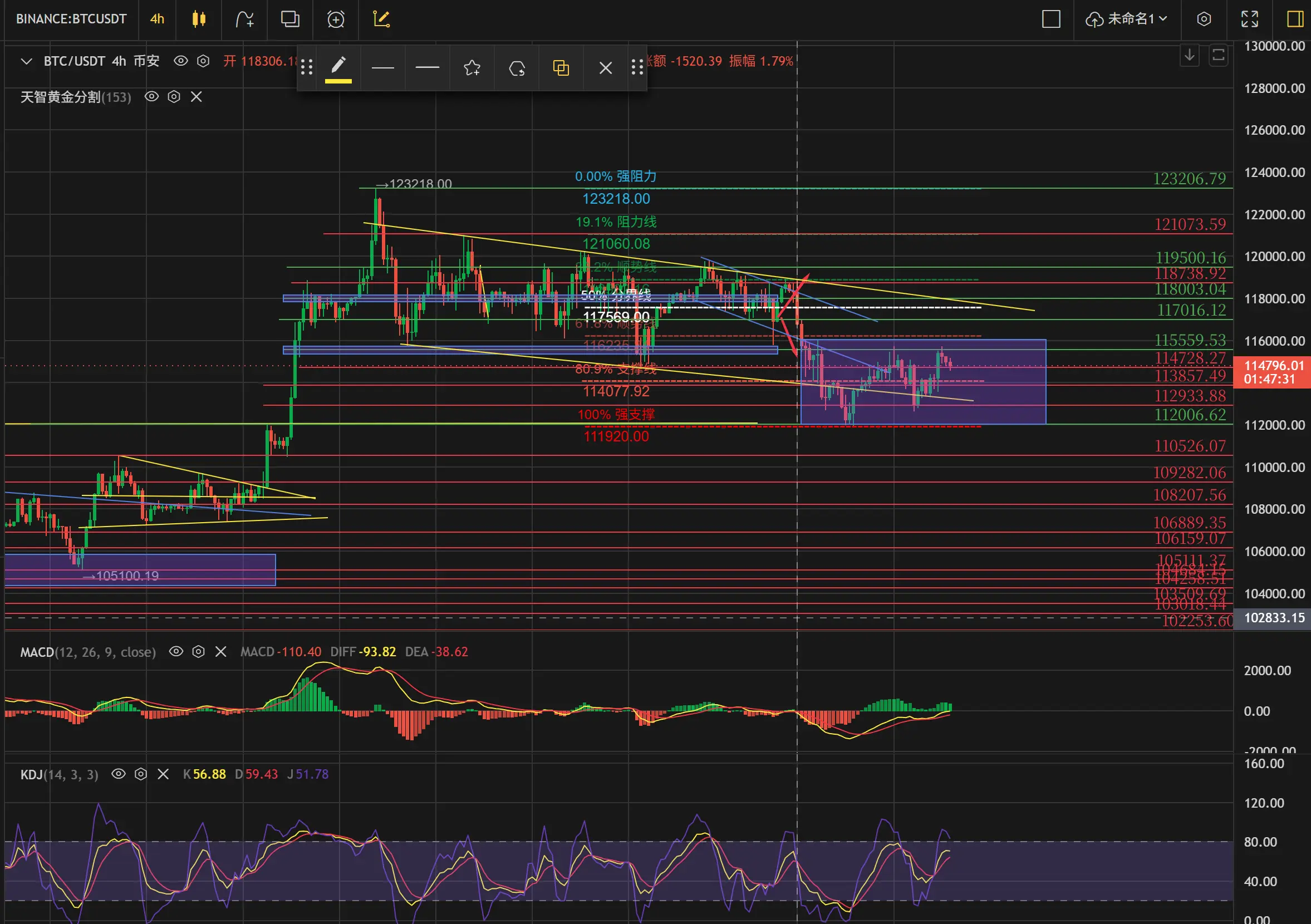The image size is (1311, 924).
Task: Click the right drag handle of drawing toolbar
Action: click(x=637, y=67)
